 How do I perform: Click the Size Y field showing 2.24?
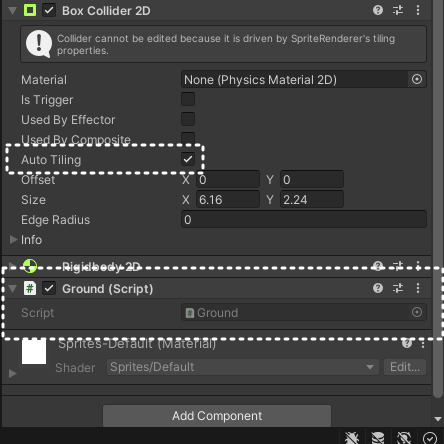coord(312,200)
